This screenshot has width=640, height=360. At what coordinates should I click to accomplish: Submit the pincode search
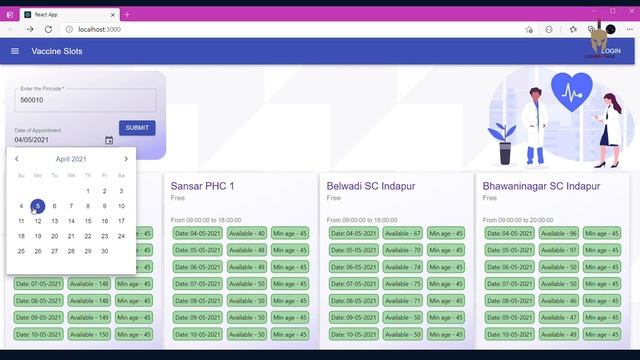point(137,128)
